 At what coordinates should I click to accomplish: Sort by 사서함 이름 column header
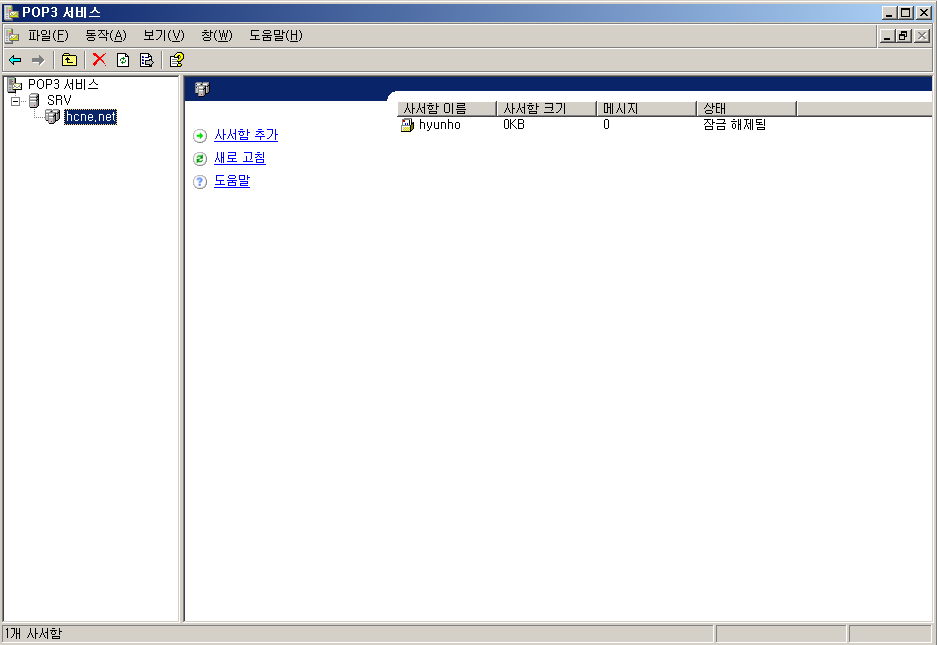coord(446,108)
